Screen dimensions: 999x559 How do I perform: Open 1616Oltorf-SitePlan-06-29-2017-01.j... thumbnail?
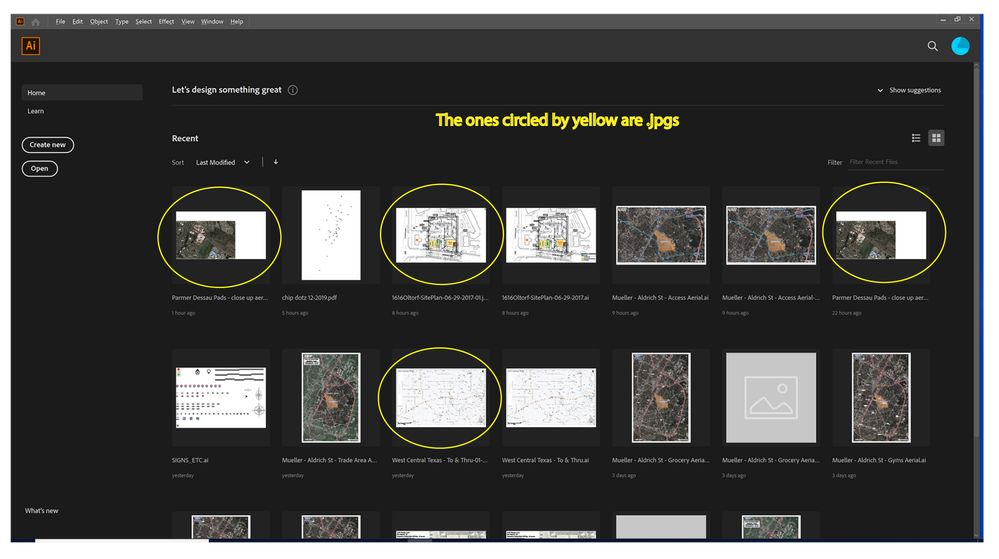tap(441, 235)
